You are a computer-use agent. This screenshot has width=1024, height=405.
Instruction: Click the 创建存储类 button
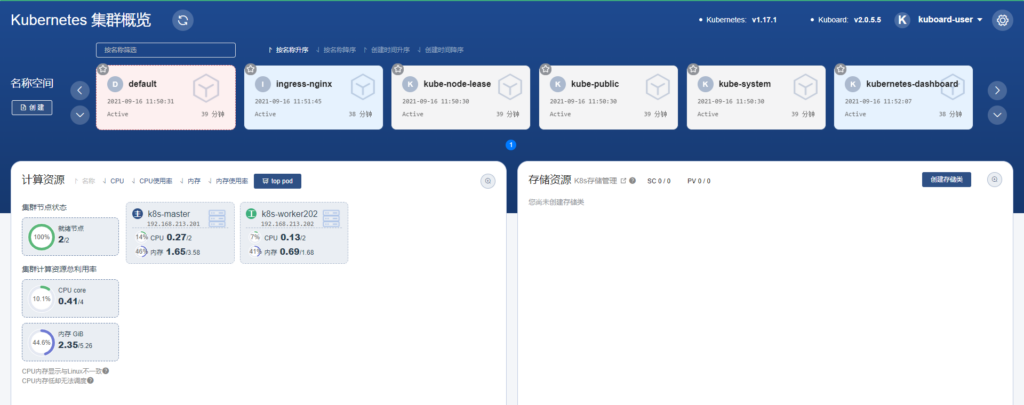[946, 180]
